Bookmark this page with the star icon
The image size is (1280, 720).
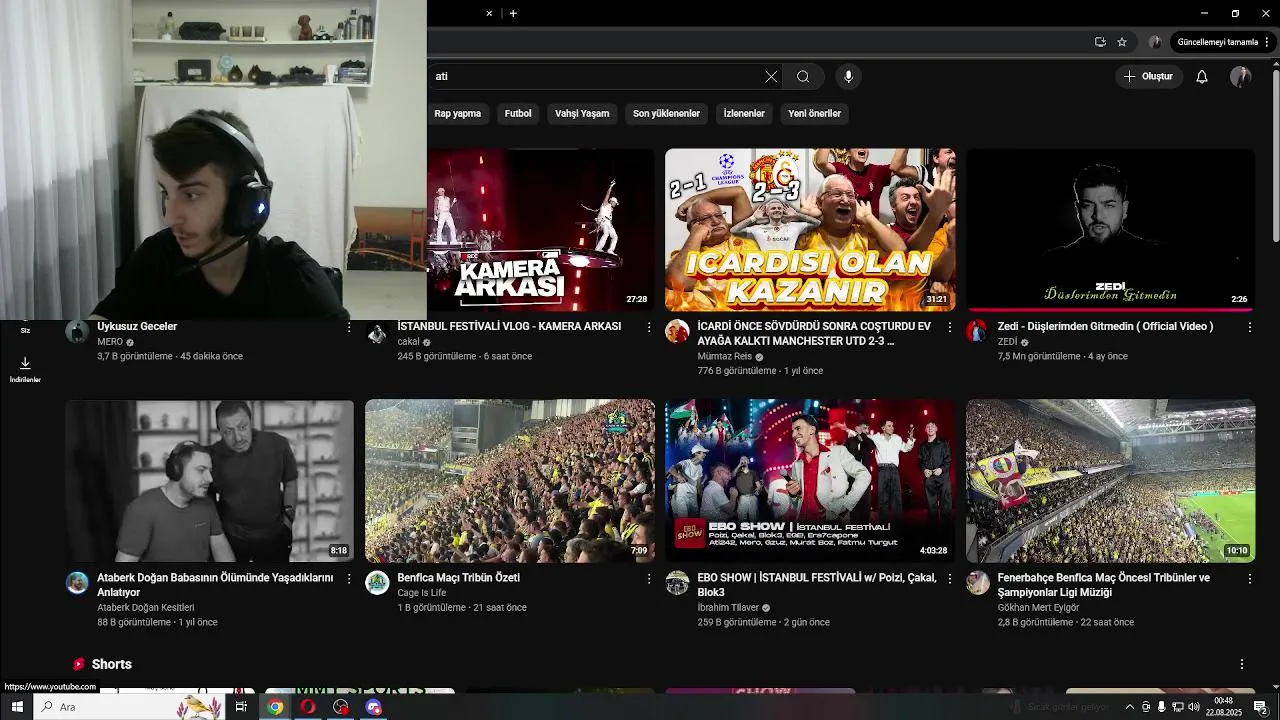[x=1122, y=42]
